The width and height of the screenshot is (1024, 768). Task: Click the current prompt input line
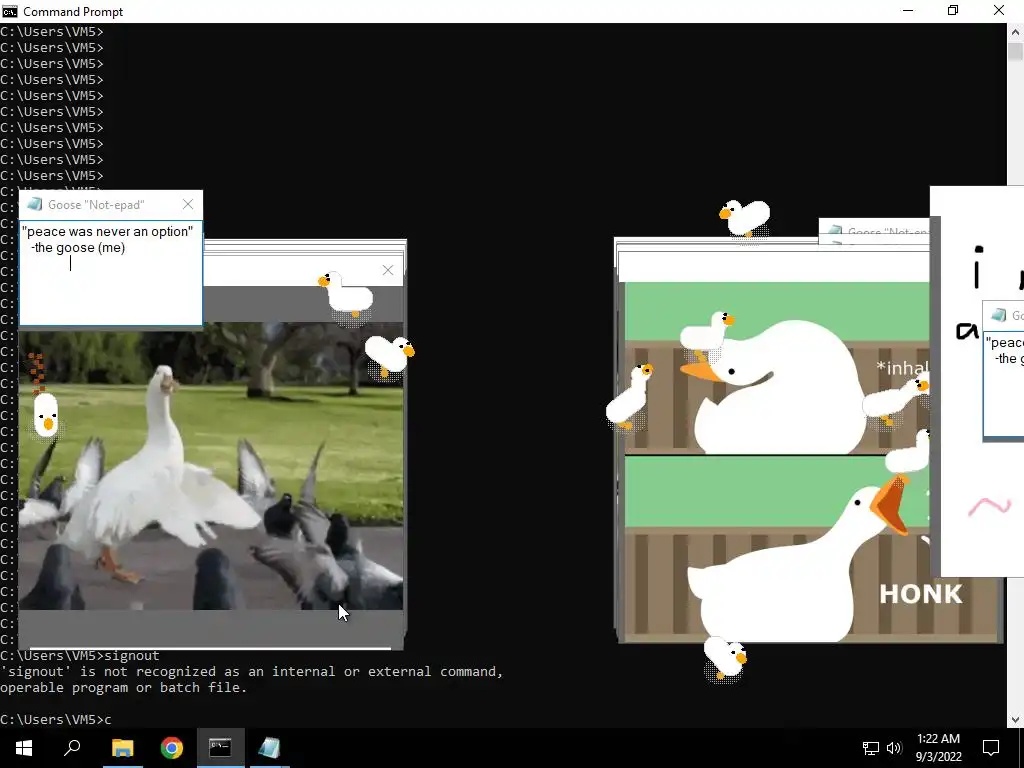(56, 720)
